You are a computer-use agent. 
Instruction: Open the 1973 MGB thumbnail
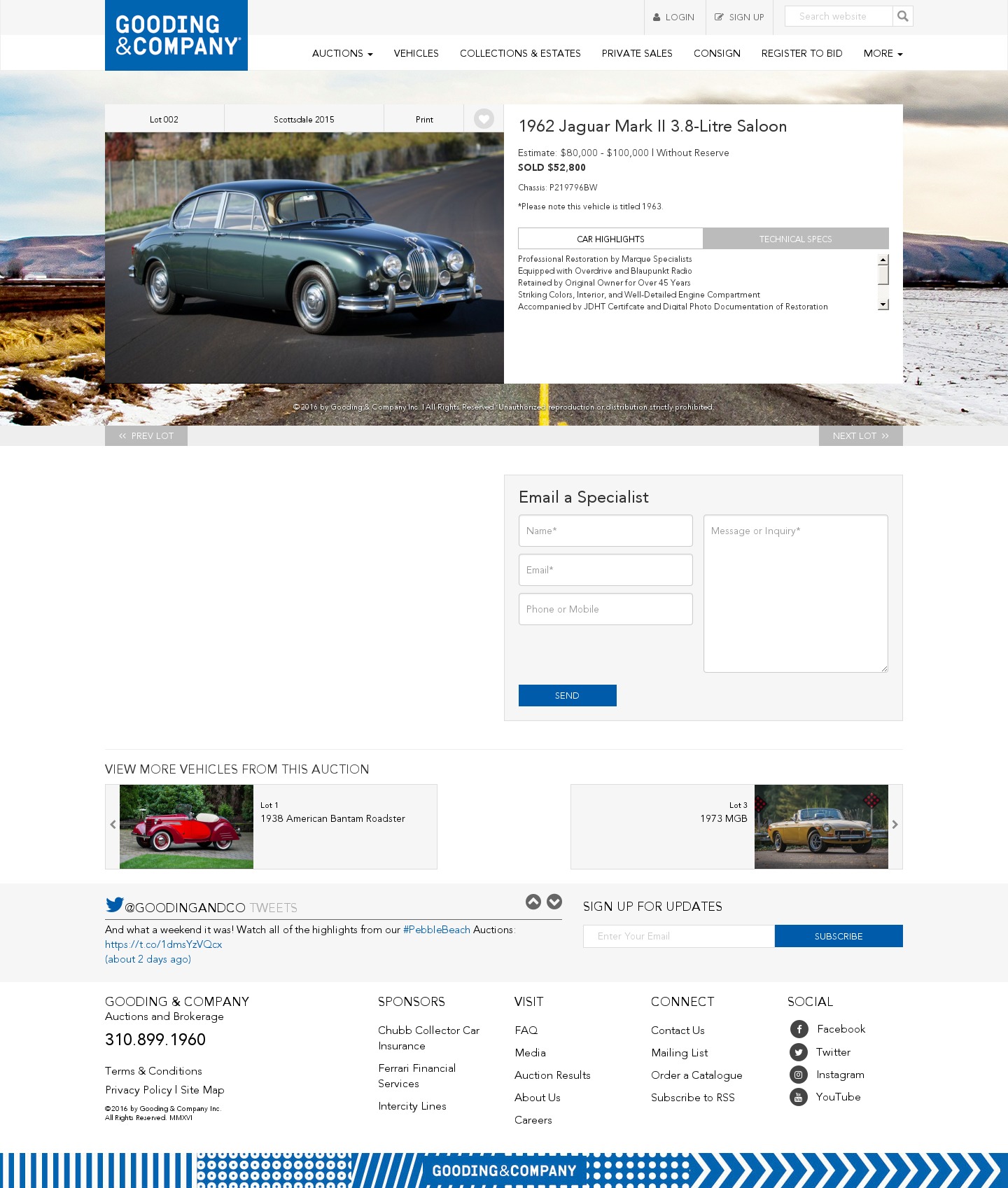(821, 827)
